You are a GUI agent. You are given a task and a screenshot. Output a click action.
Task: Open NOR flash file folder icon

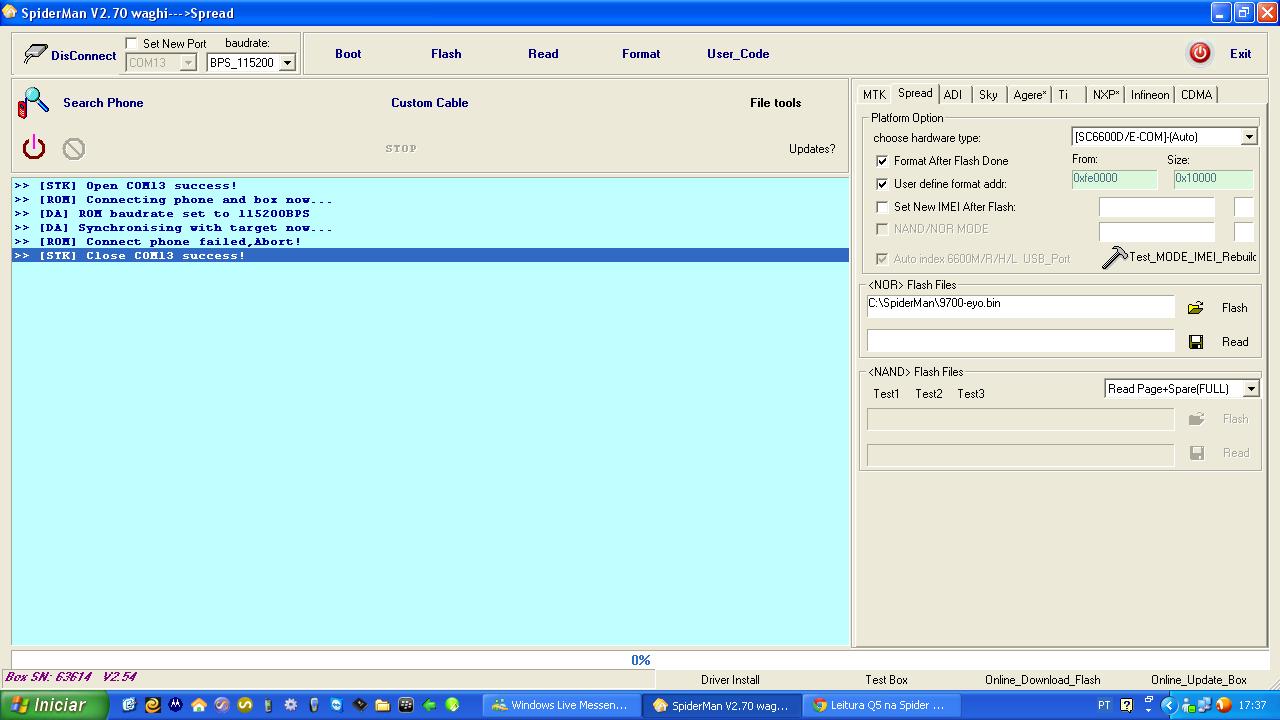pyautogui.click(x=1195, y=308)
